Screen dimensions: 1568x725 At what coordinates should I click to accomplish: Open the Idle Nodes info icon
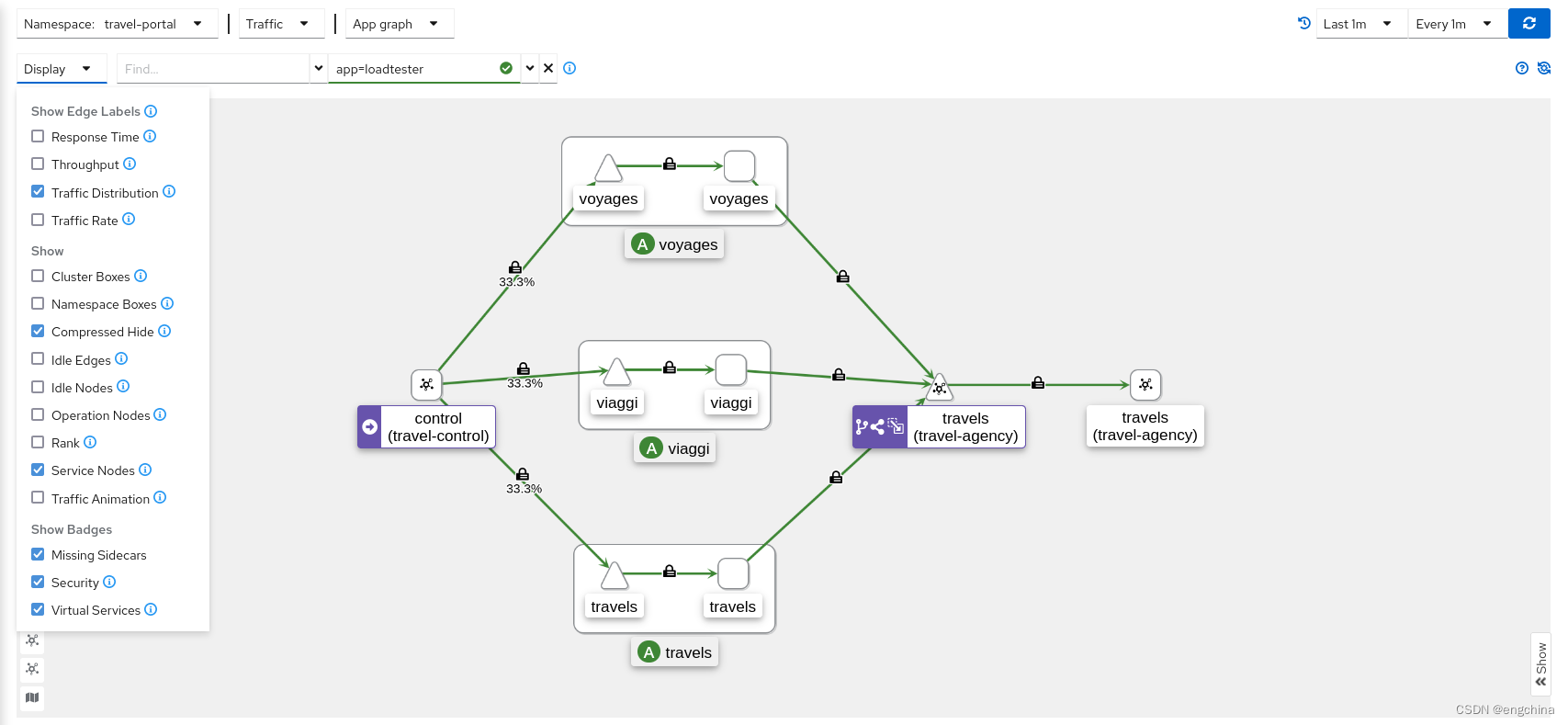click(x=123, y=386)
